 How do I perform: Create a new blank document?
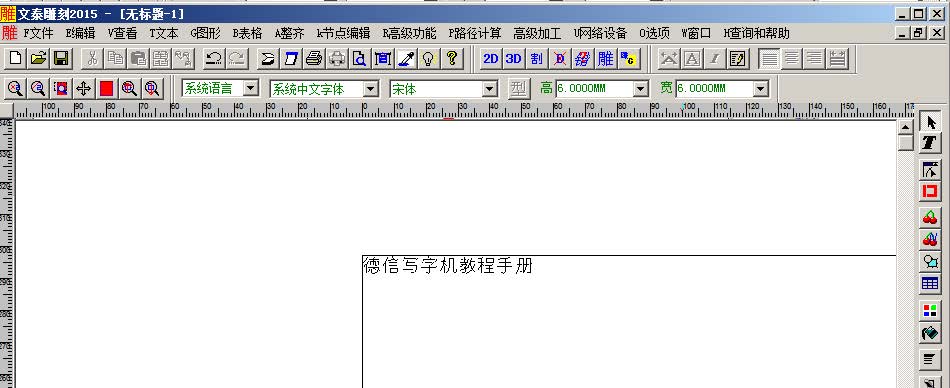(15, 58)
